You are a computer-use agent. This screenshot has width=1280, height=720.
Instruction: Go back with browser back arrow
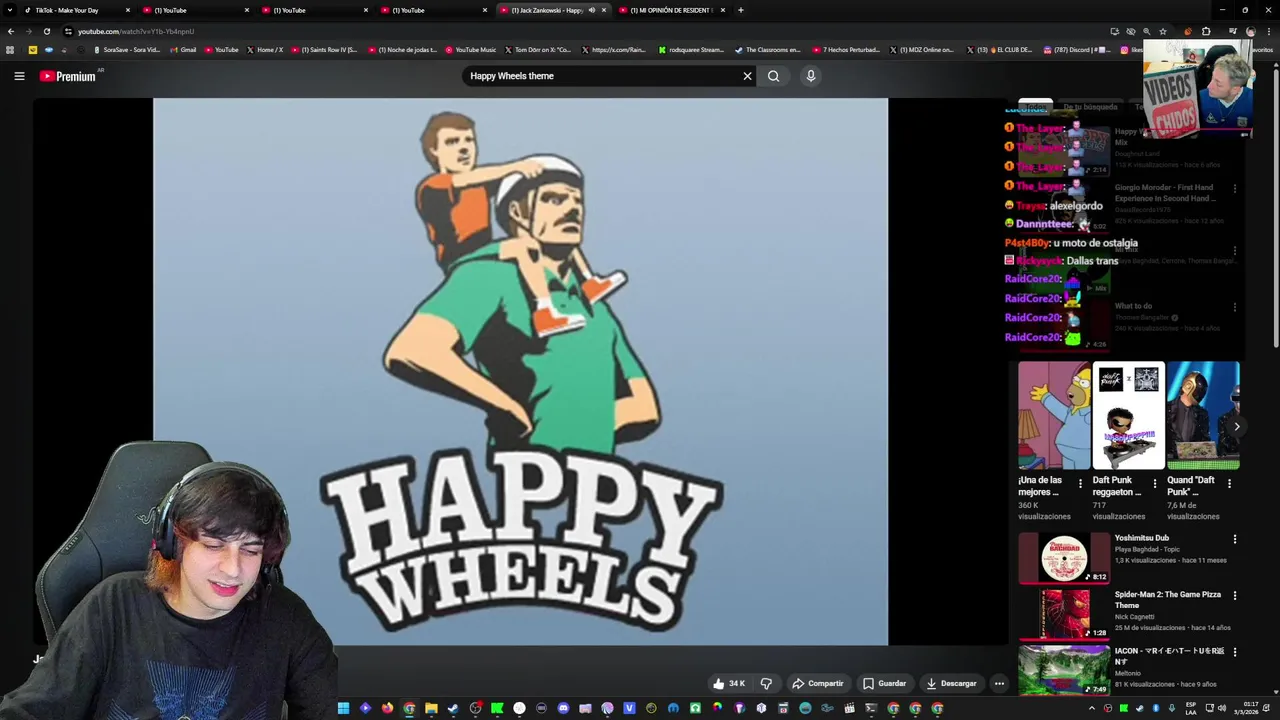coord(11,31)
